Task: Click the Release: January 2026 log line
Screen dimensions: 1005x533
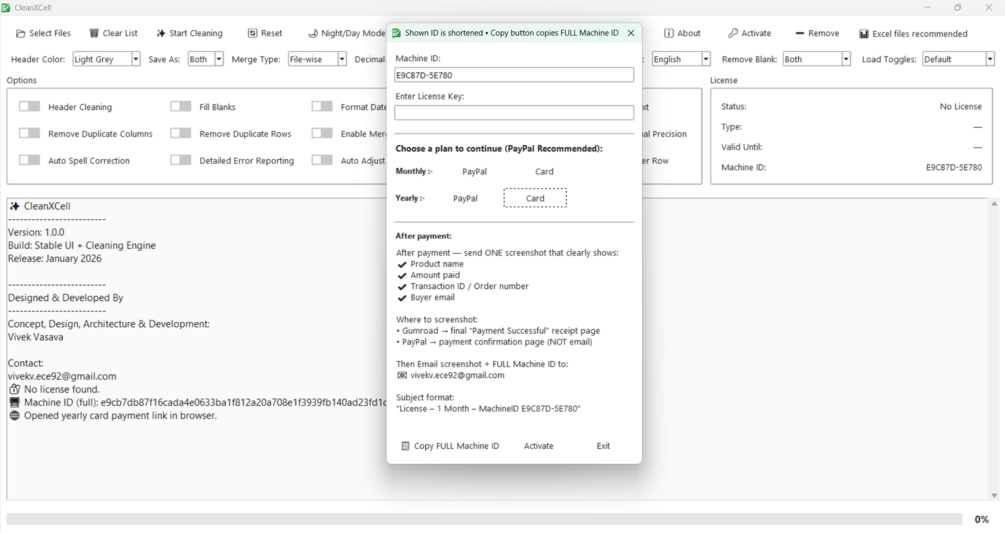Action: [x=54, y=259]
